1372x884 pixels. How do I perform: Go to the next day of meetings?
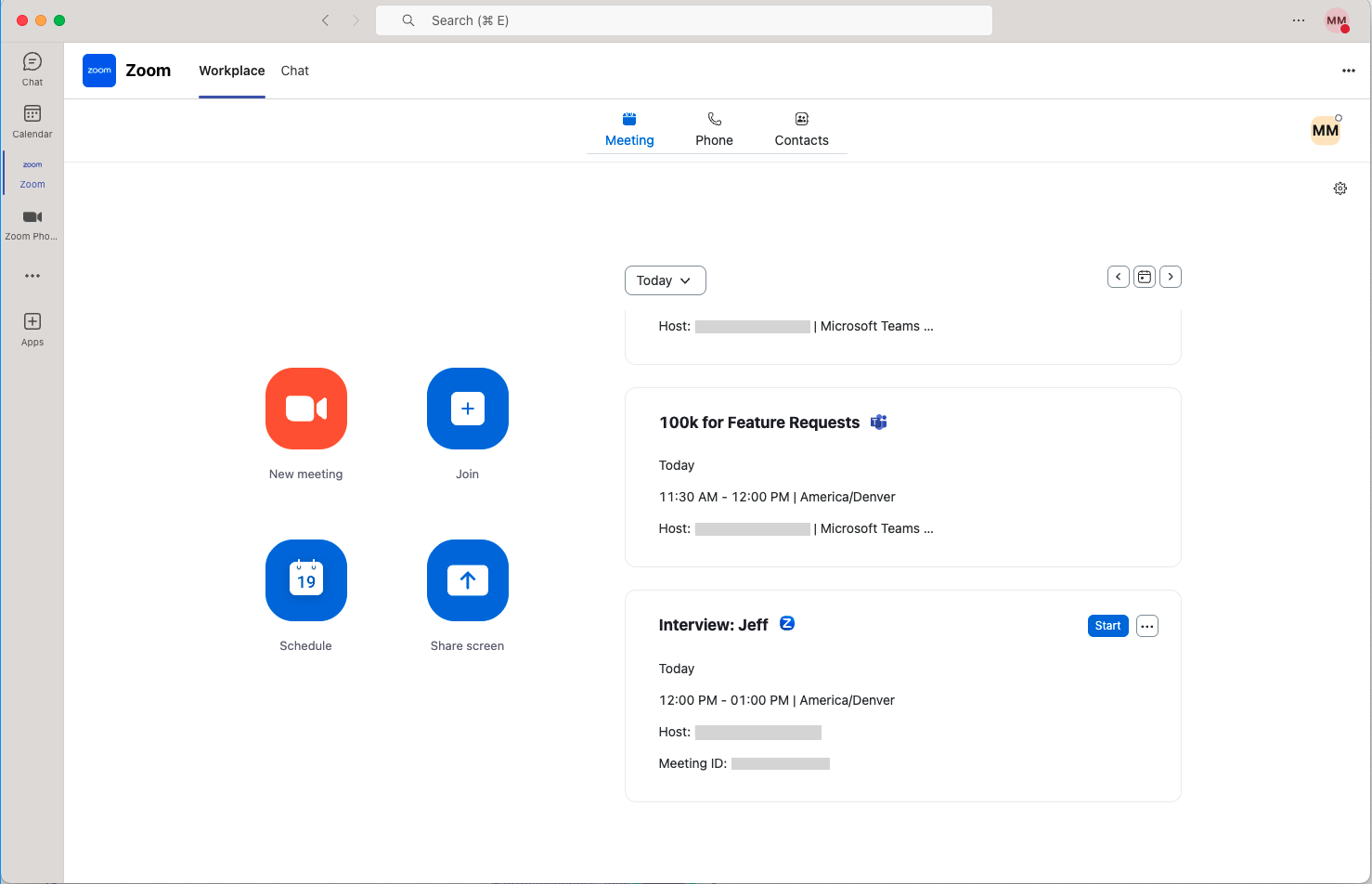pyautogui.click(x=1170, y=277)
